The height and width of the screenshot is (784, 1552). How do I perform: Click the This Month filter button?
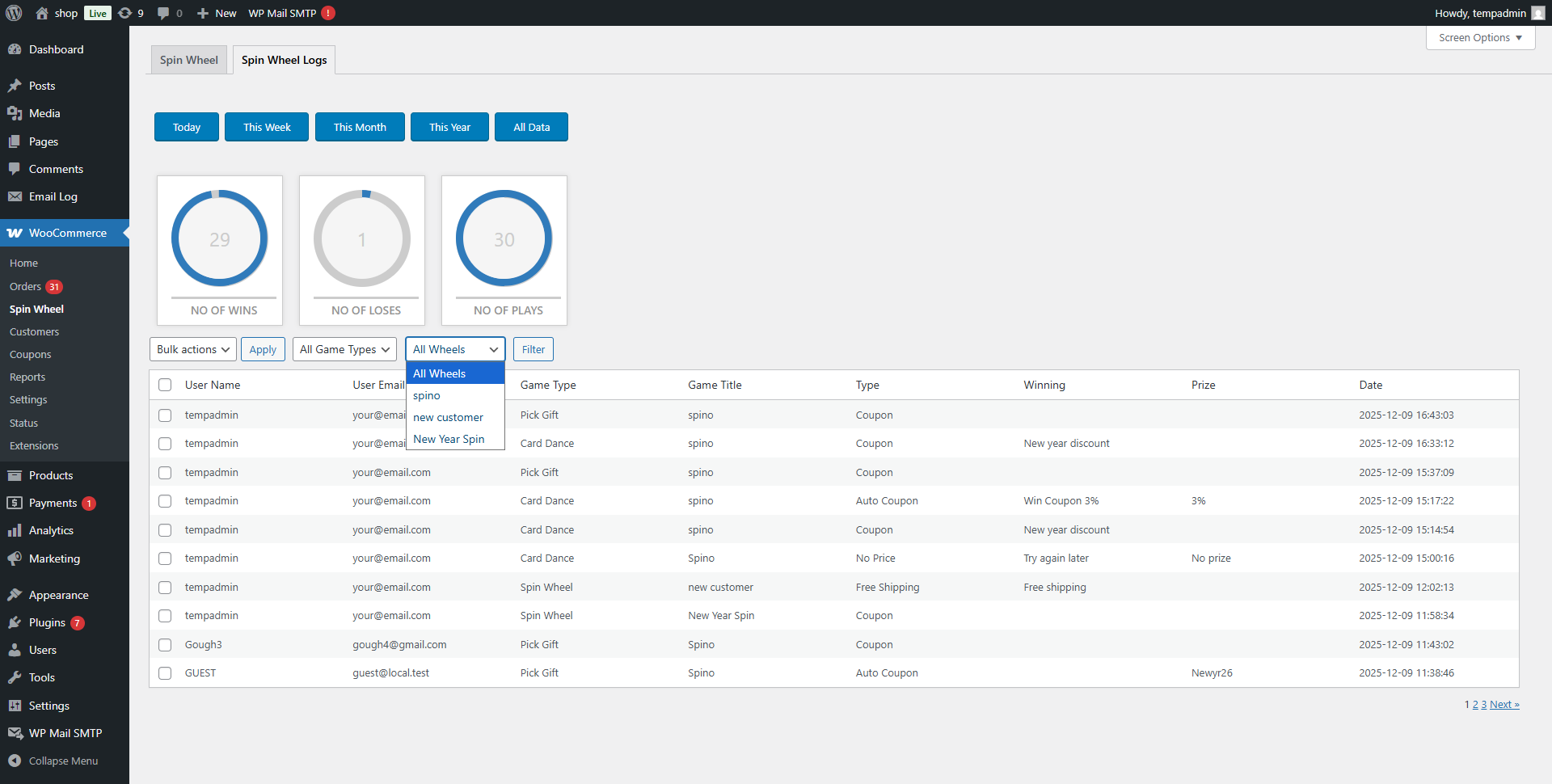coord(360,127)
